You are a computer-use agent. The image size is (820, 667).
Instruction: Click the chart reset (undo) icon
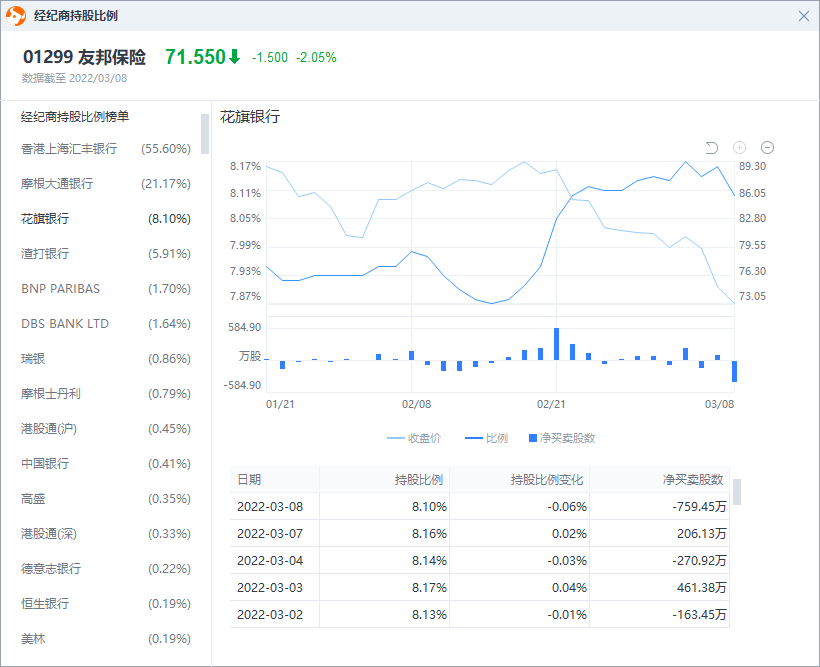click(x=712, y=148)
